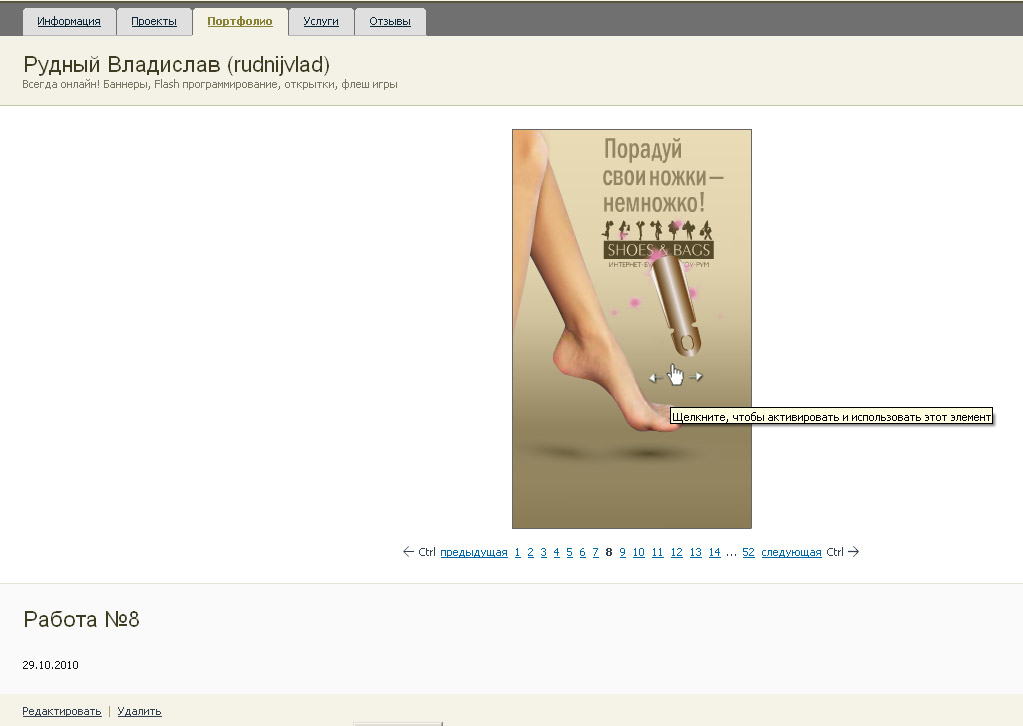1023x726 pixels.
Task: Go to portfolio page 2
Action: click(x=530, y=552)
